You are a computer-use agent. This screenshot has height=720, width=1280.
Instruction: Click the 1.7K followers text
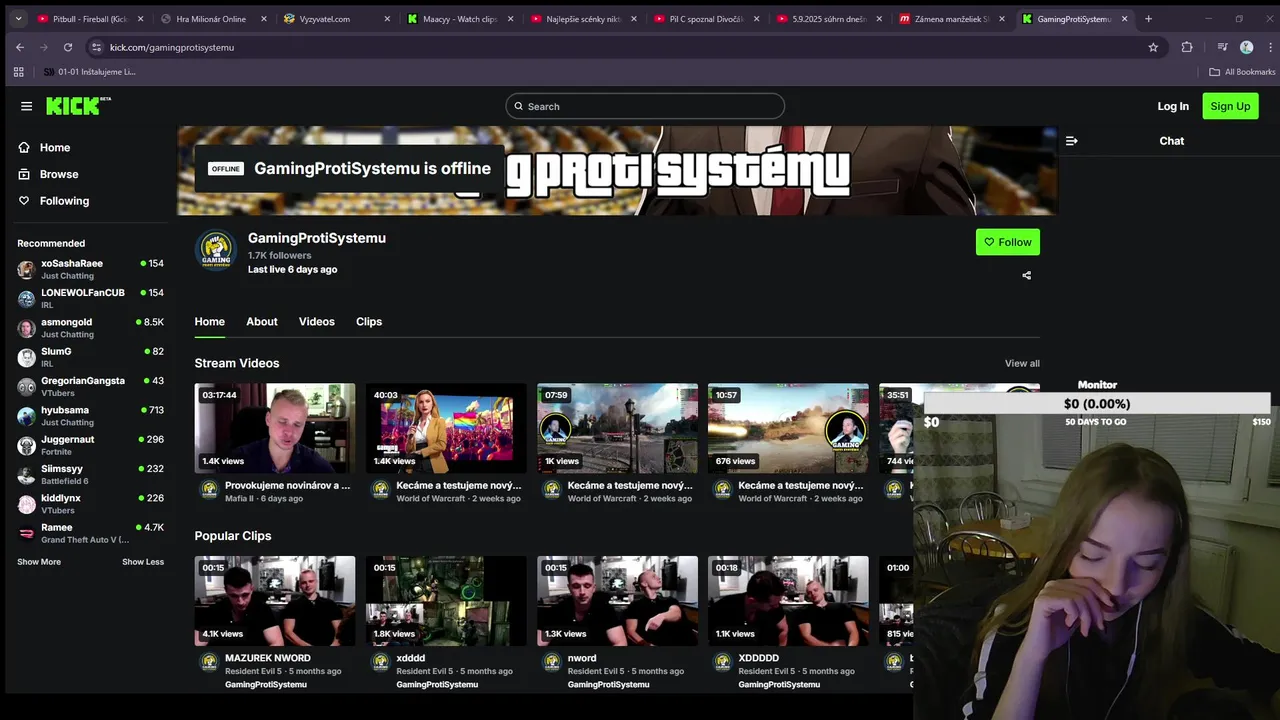tap(280, 255)
